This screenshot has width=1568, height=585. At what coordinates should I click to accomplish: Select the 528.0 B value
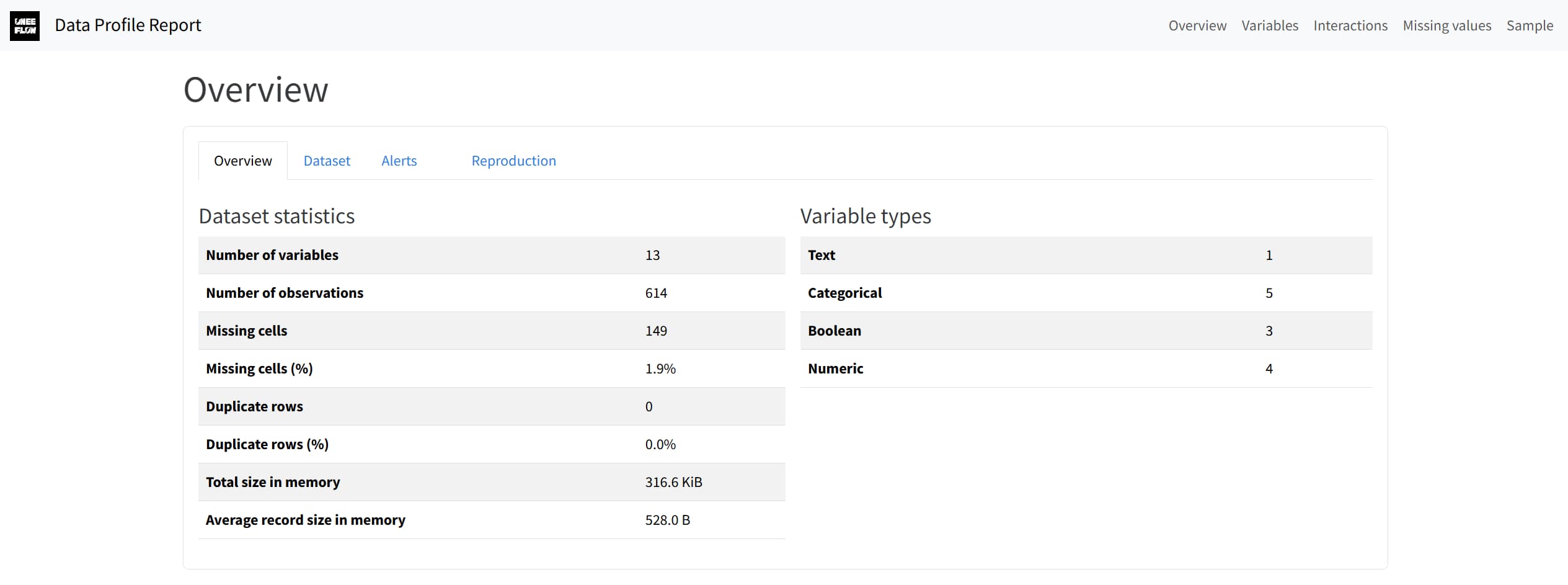(x=667, y=520)
